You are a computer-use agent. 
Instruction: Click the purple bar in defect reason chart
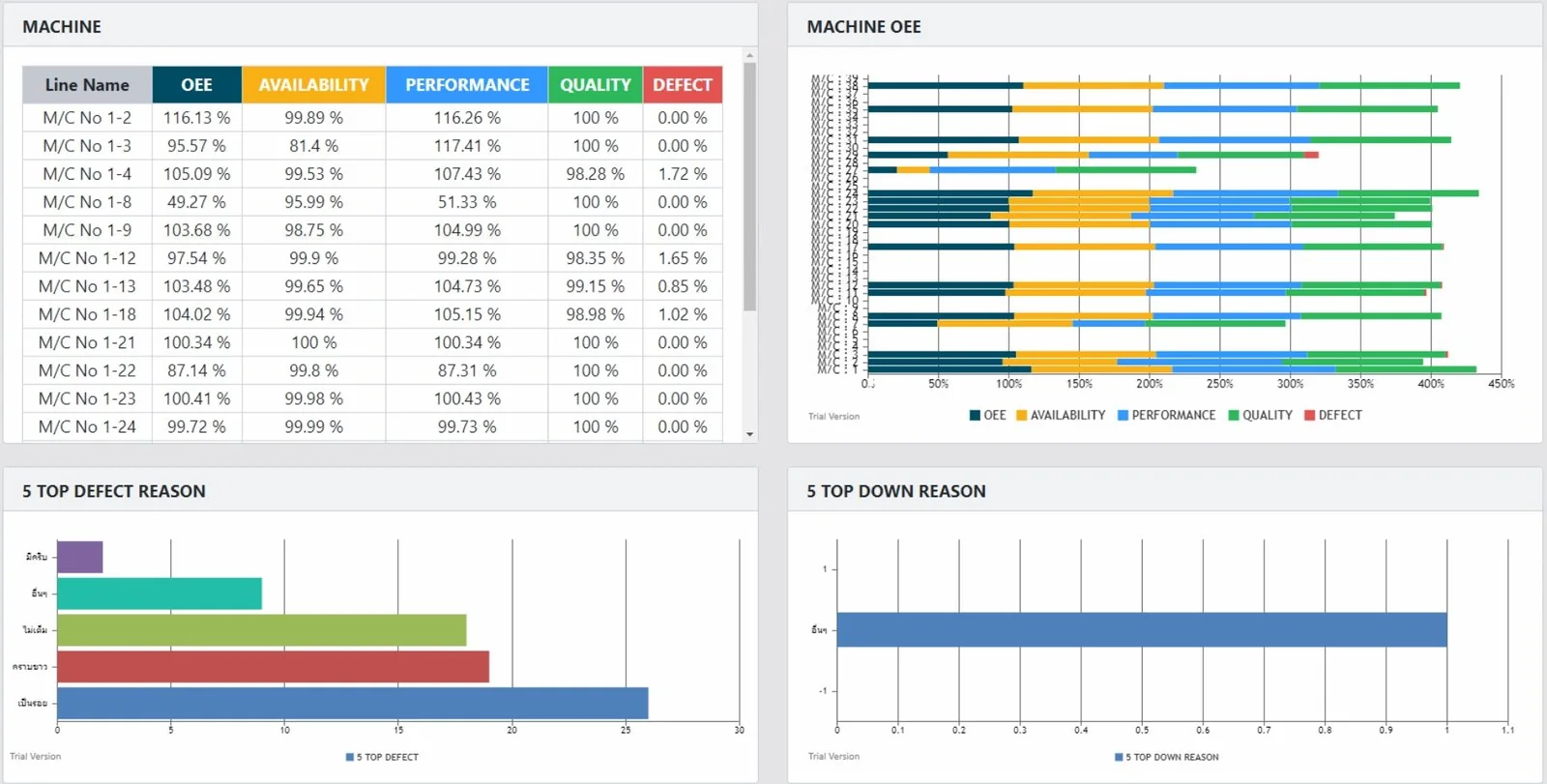point(80,557)
